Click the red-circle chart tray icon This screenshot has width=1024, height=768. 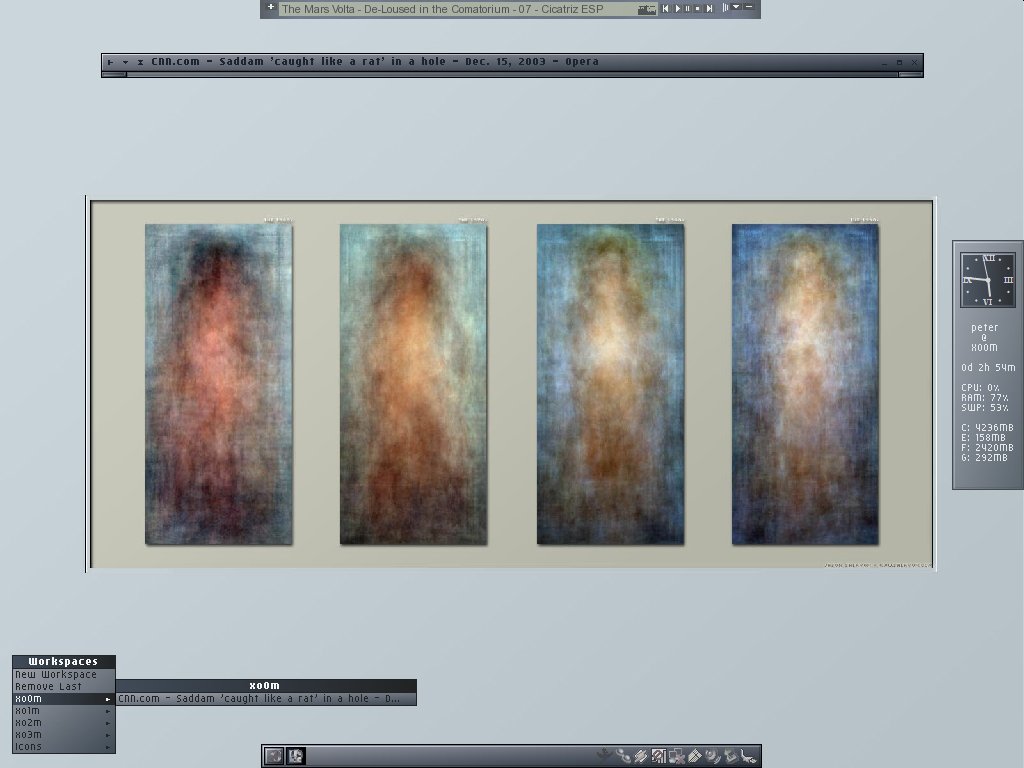(659, 756)
